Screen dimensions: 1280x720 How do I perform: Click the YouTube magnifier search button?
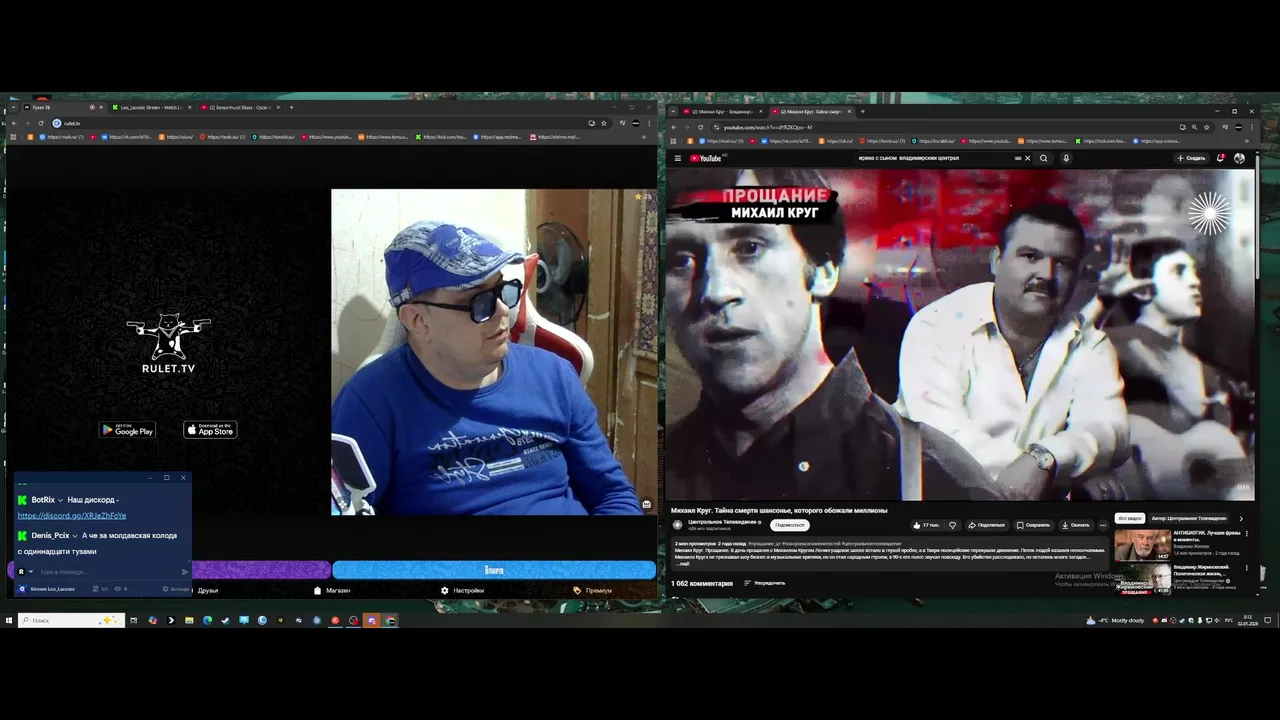click(x=1044, y=158)
